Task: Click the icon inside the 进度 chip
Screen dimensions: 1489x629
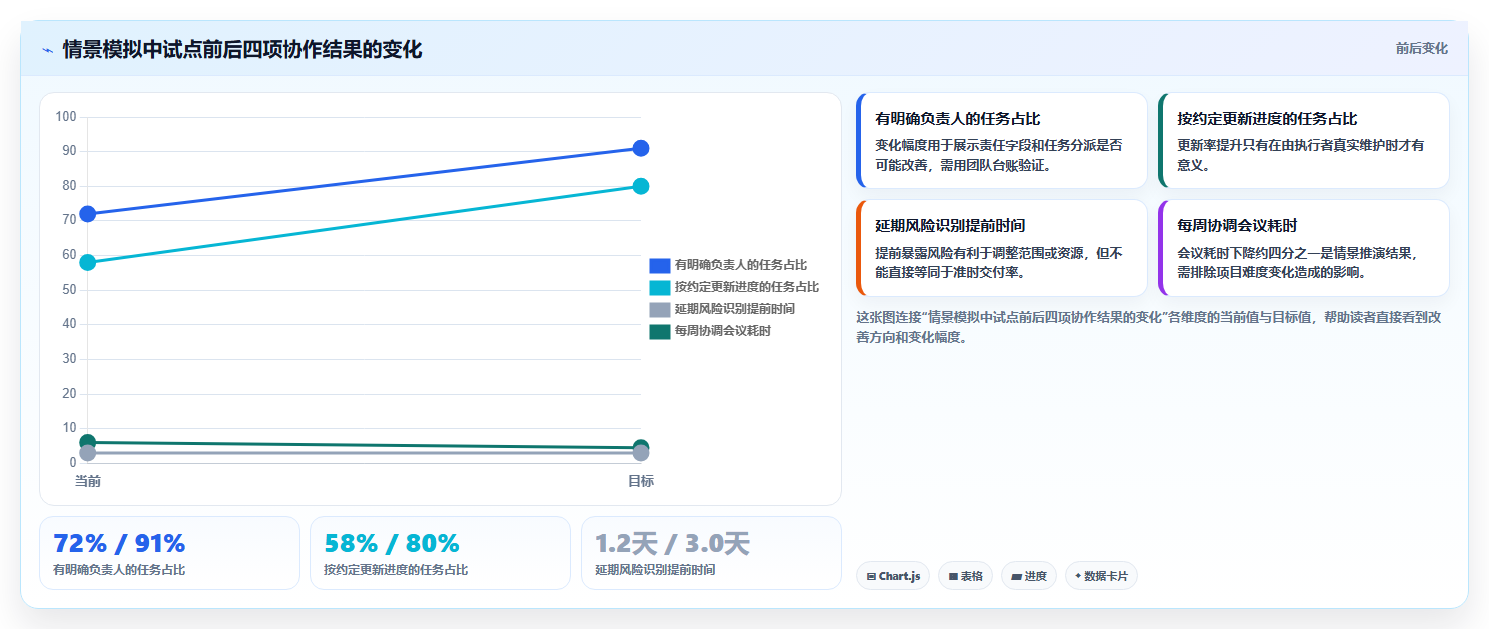Action: pos(1016,576)
